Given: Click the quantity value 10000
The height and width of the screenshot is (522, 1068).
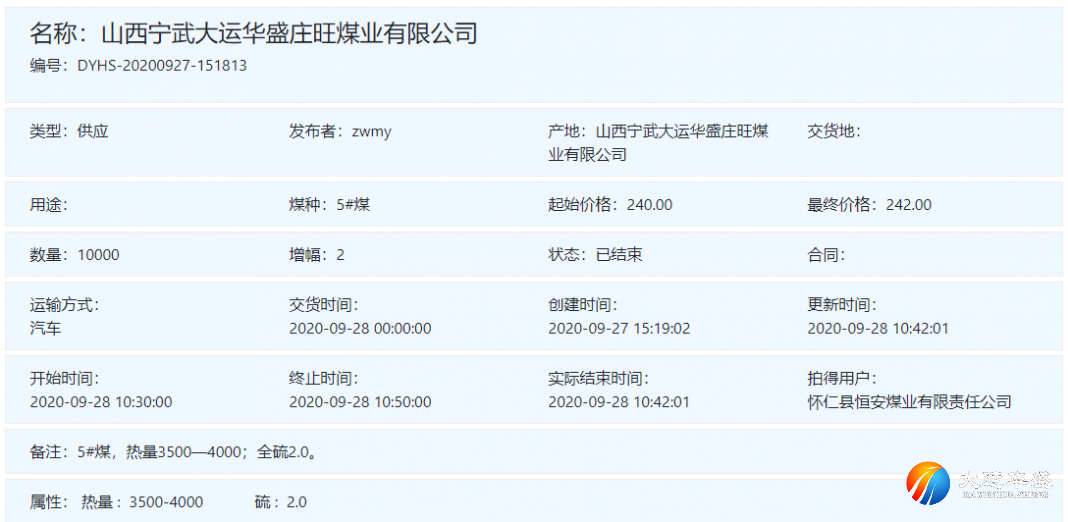Looking at the screenshot, I should click(98, 255).
